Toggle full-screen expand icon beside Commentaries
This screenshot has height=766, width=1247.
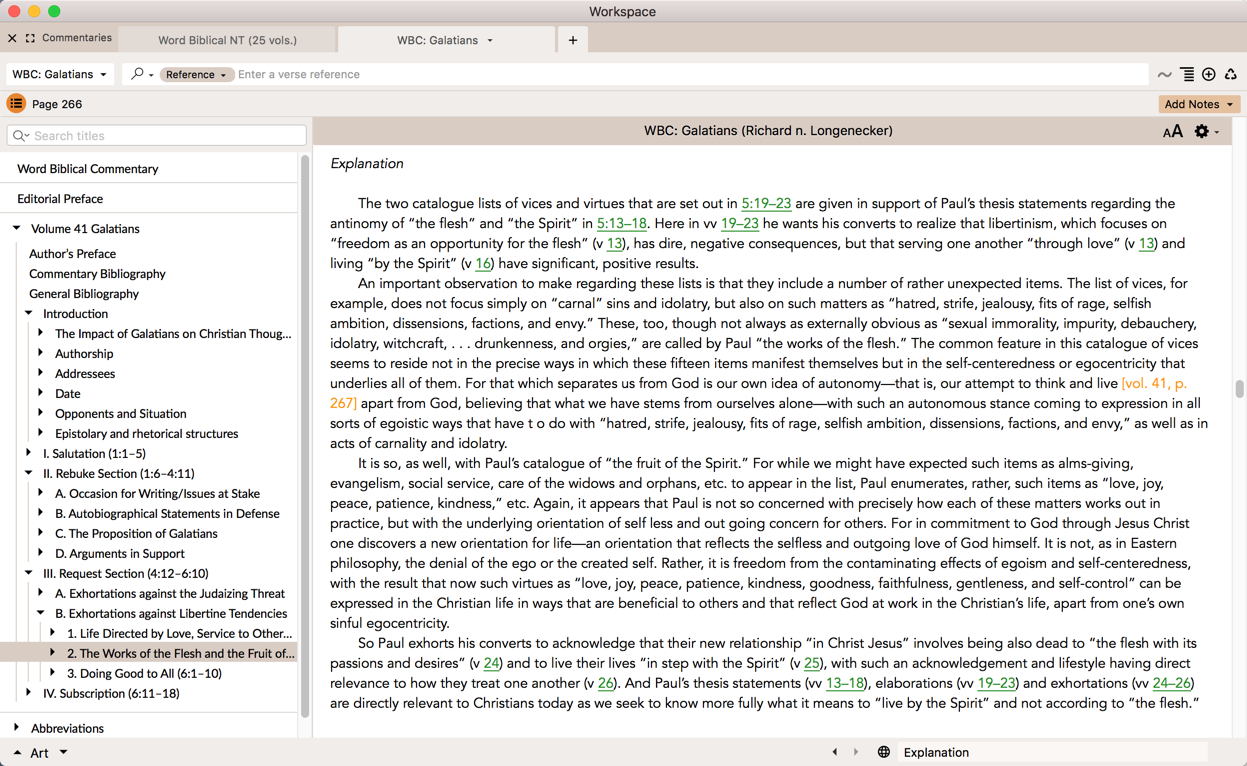[x=30, y=38]
